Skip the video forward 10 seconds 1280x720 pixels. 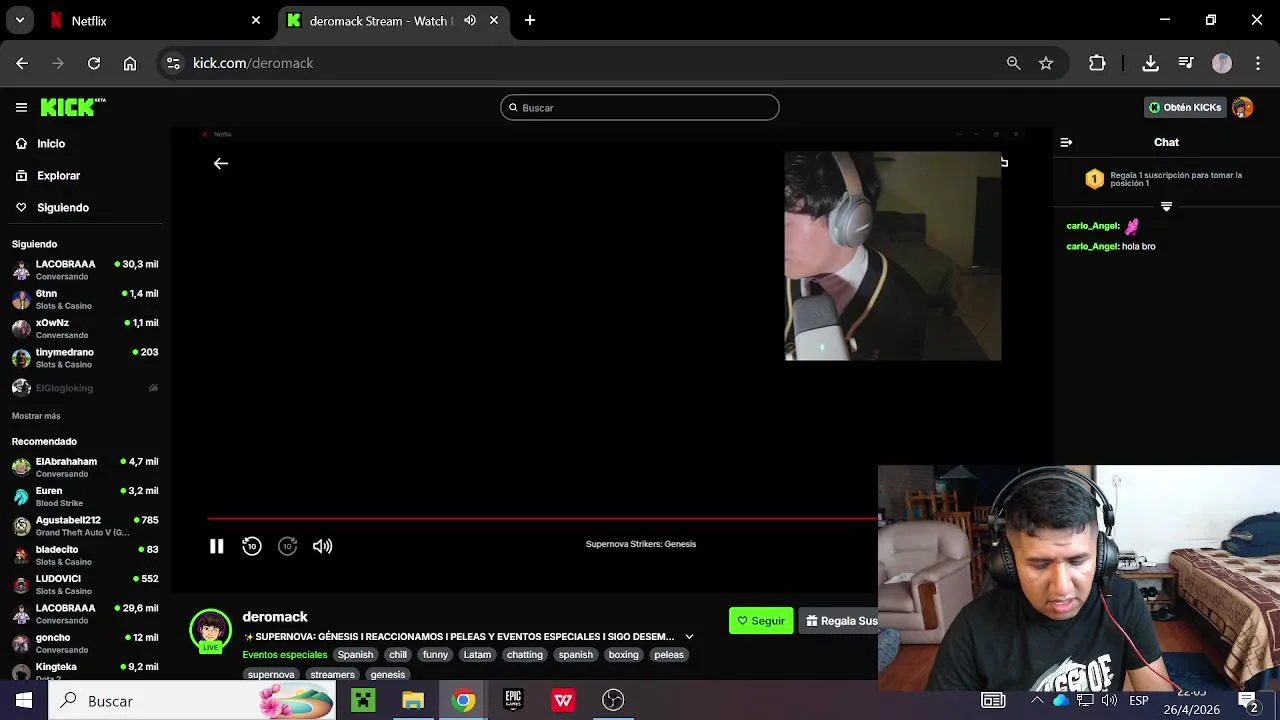[288, 546]
